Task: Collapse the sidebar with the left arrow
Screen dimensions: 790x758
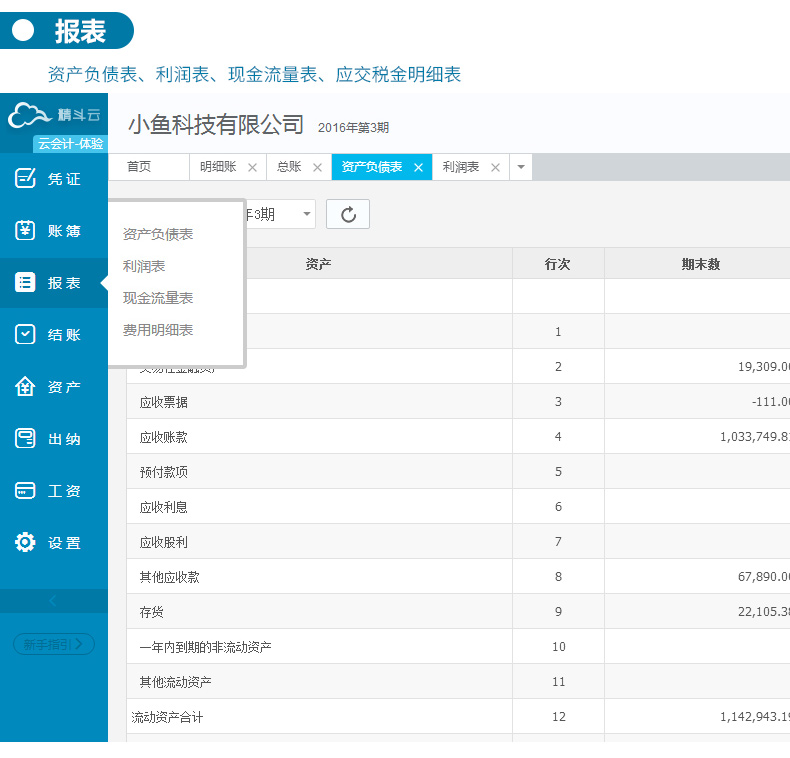Action: [x=53, y=601]
